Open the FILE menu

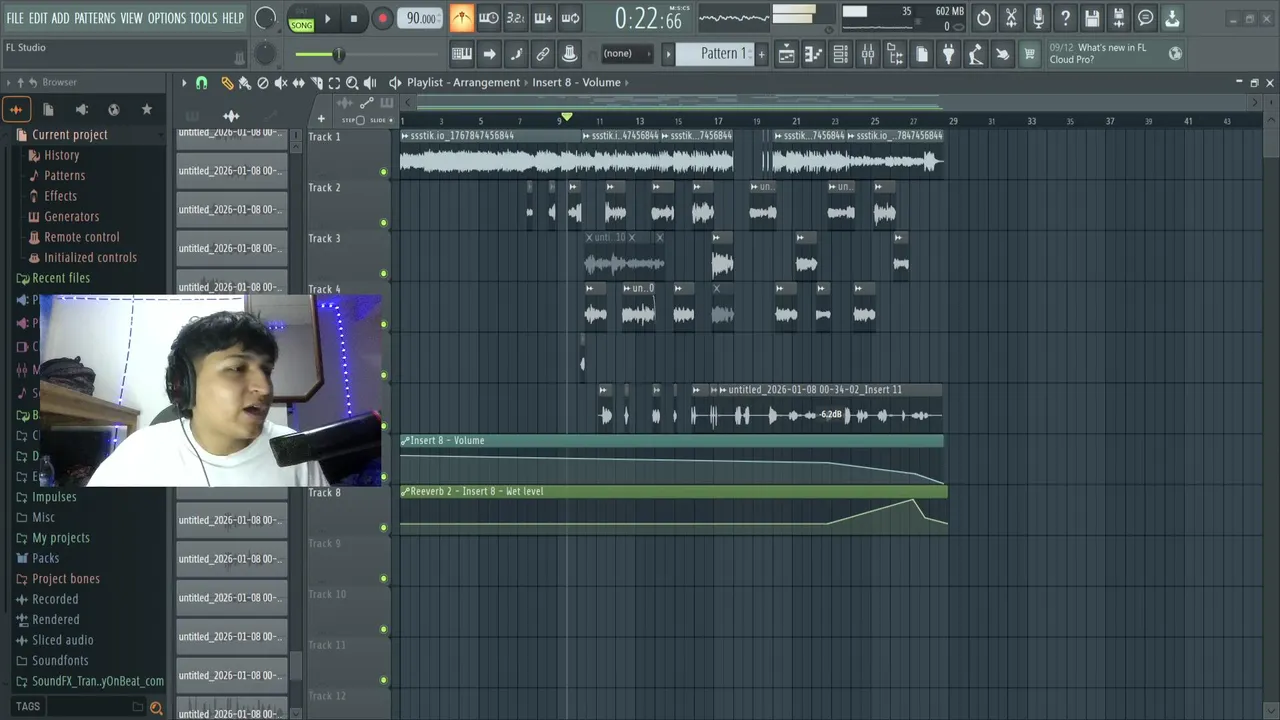(x=15, y=18)
